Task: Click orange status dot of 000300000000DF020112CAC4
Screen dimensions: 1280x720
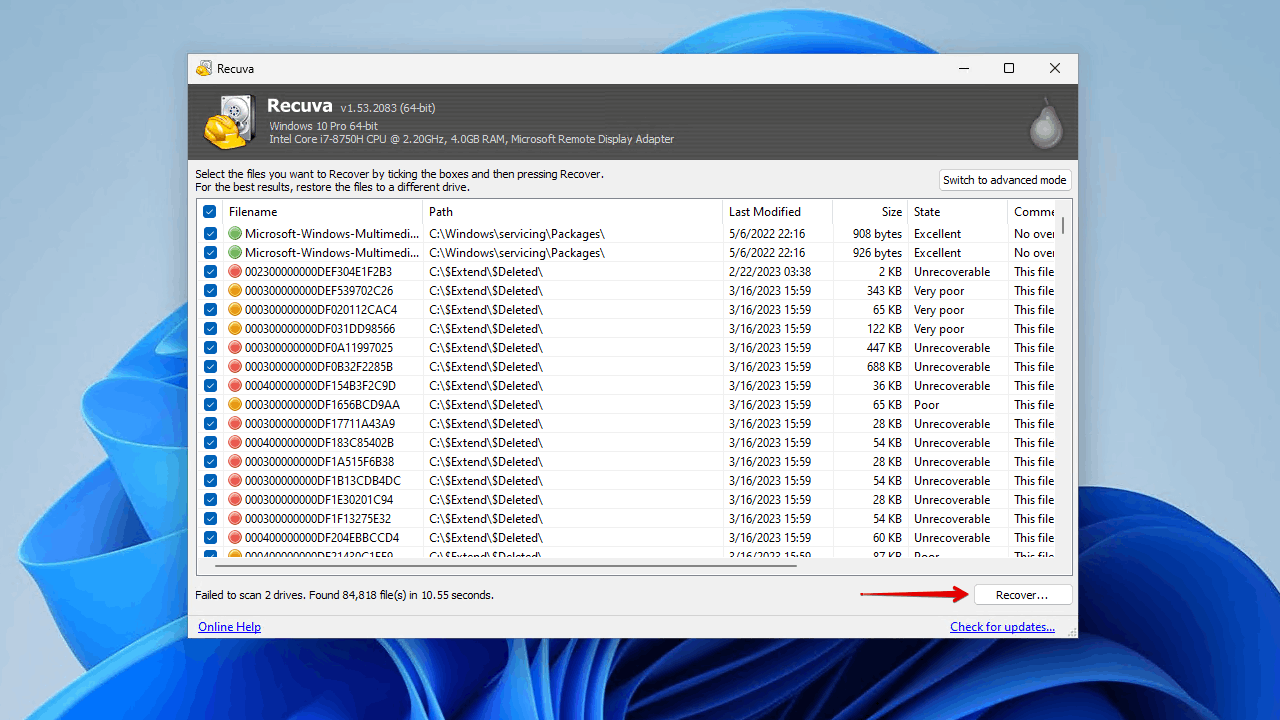Action: coord(235,310)
